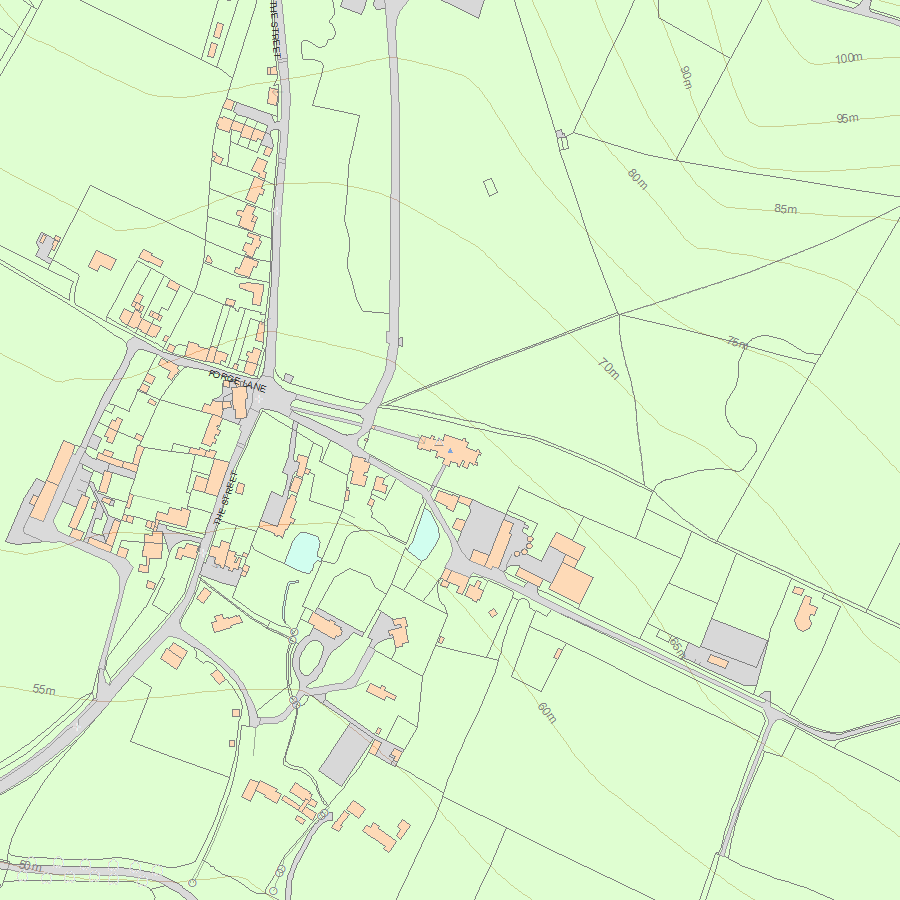Click the FORGE LANE street label
The width and height of the screenshot is (900, 900).
click(x=238, y=381)
